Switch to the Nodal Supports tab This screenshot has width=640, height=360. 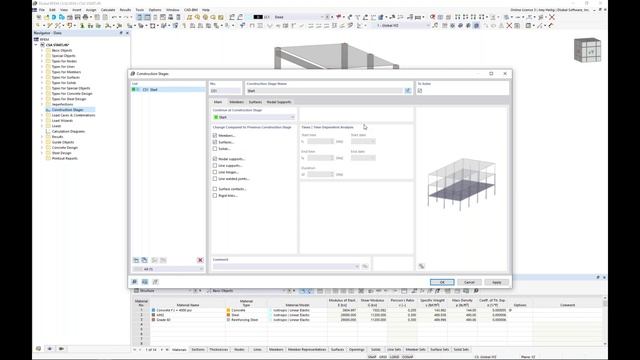tap(279, 102)
